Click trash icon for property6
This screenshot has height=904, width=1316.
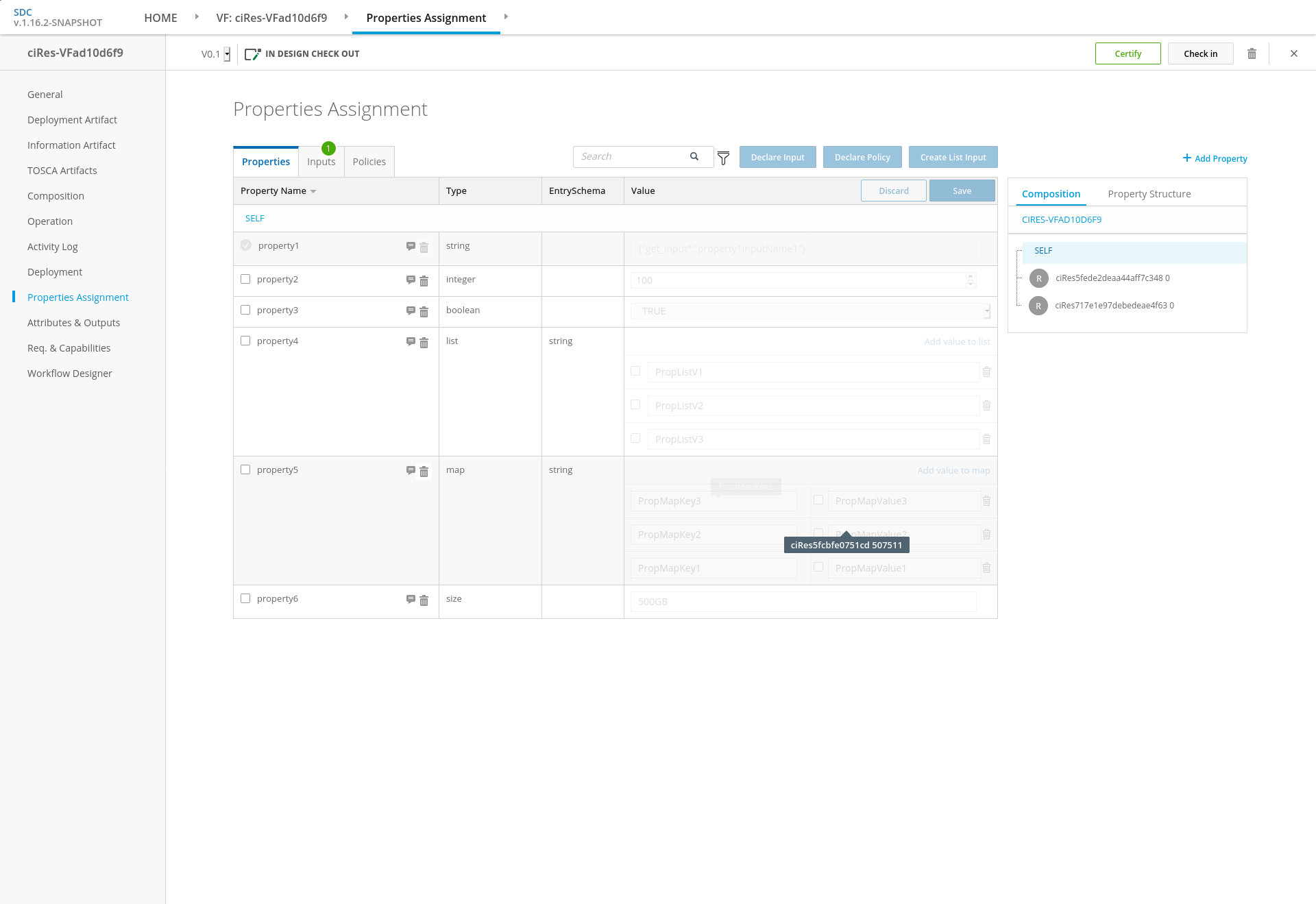424,600
